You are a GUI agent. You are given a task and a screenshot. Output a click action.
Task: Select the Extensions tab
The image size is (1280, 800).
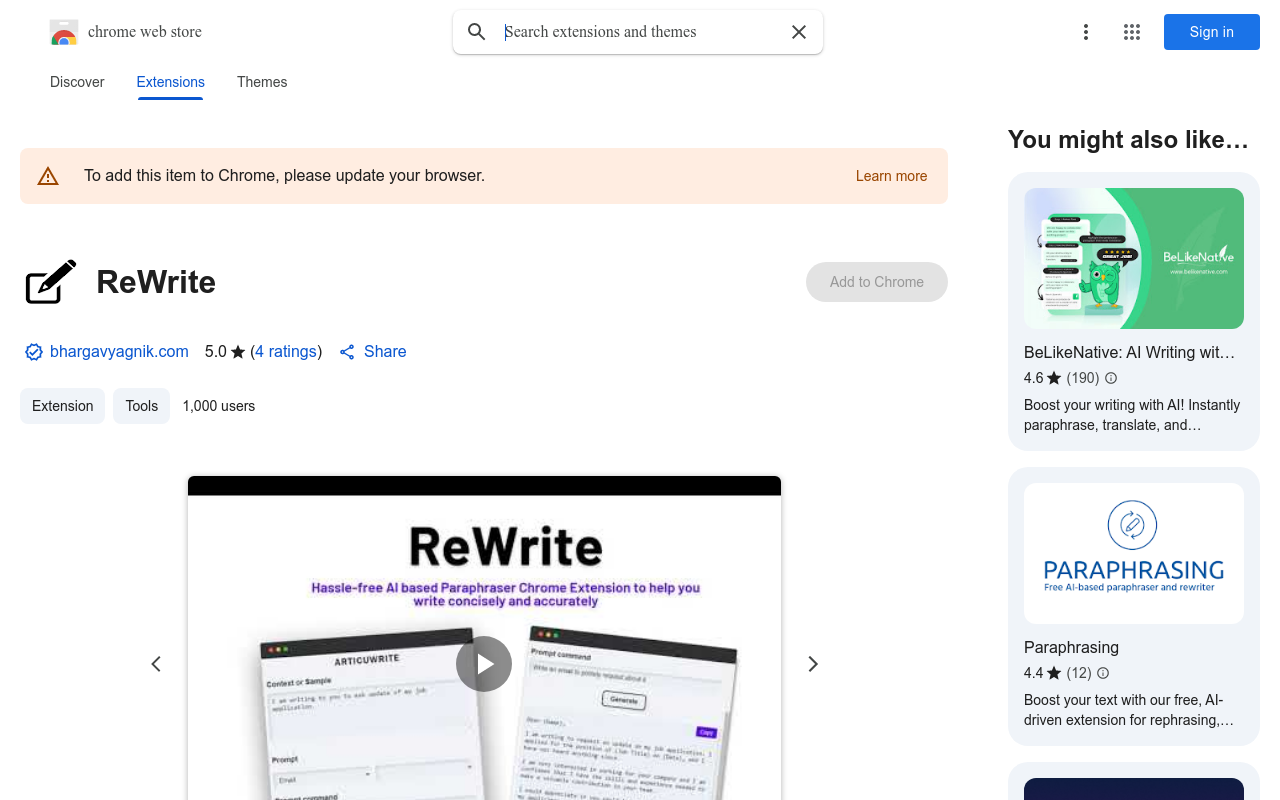point(171,82)
